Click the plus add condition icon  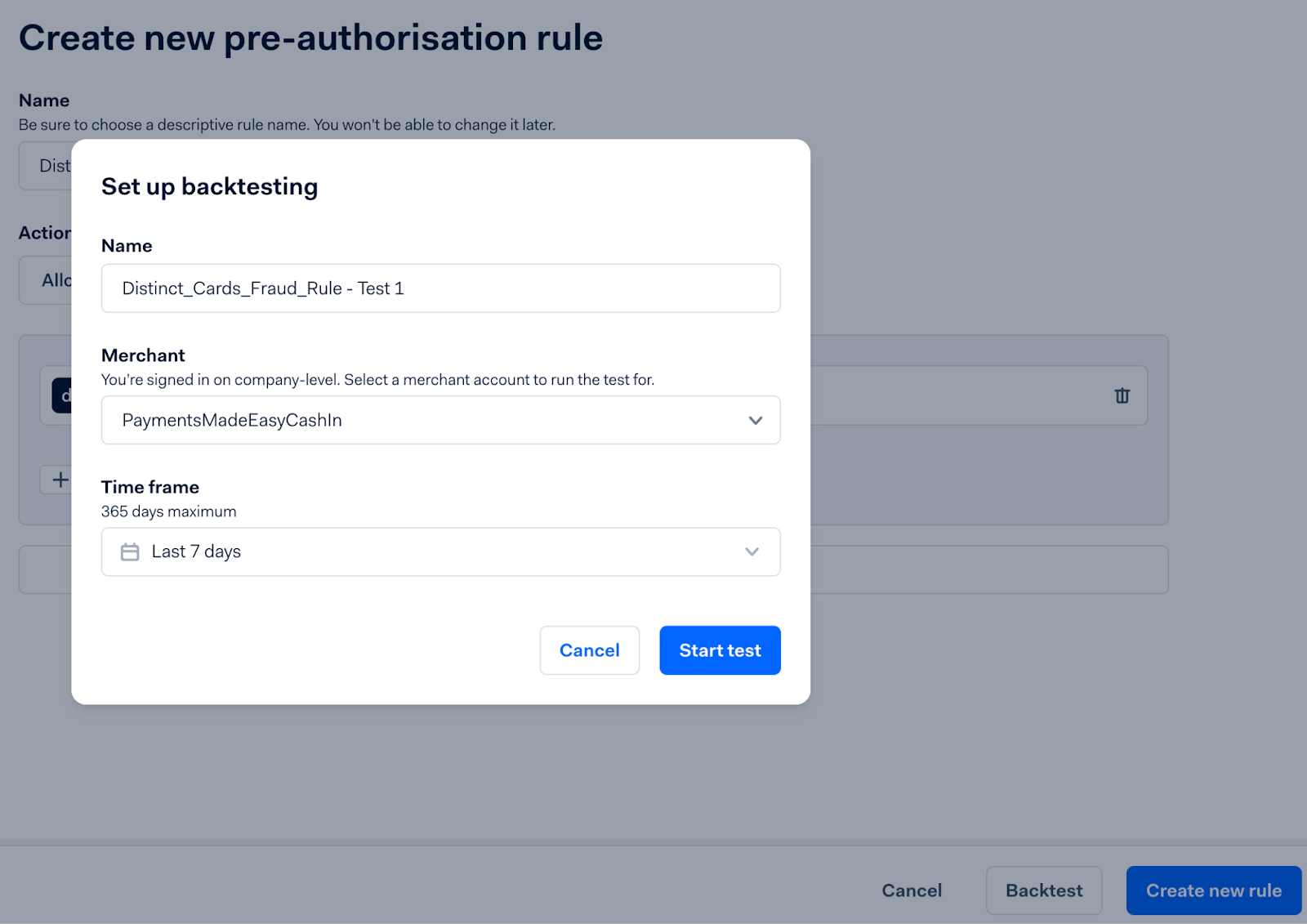(60, 480)
